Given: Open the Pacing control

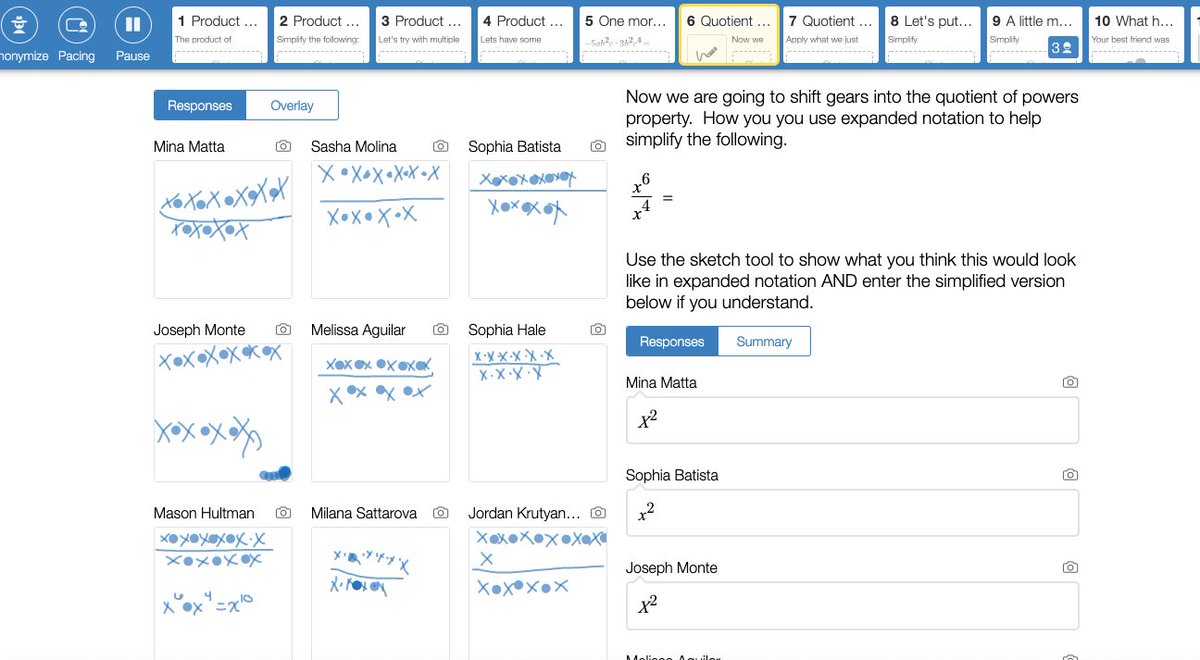Looking at the screenshot, I should point(76,24).
